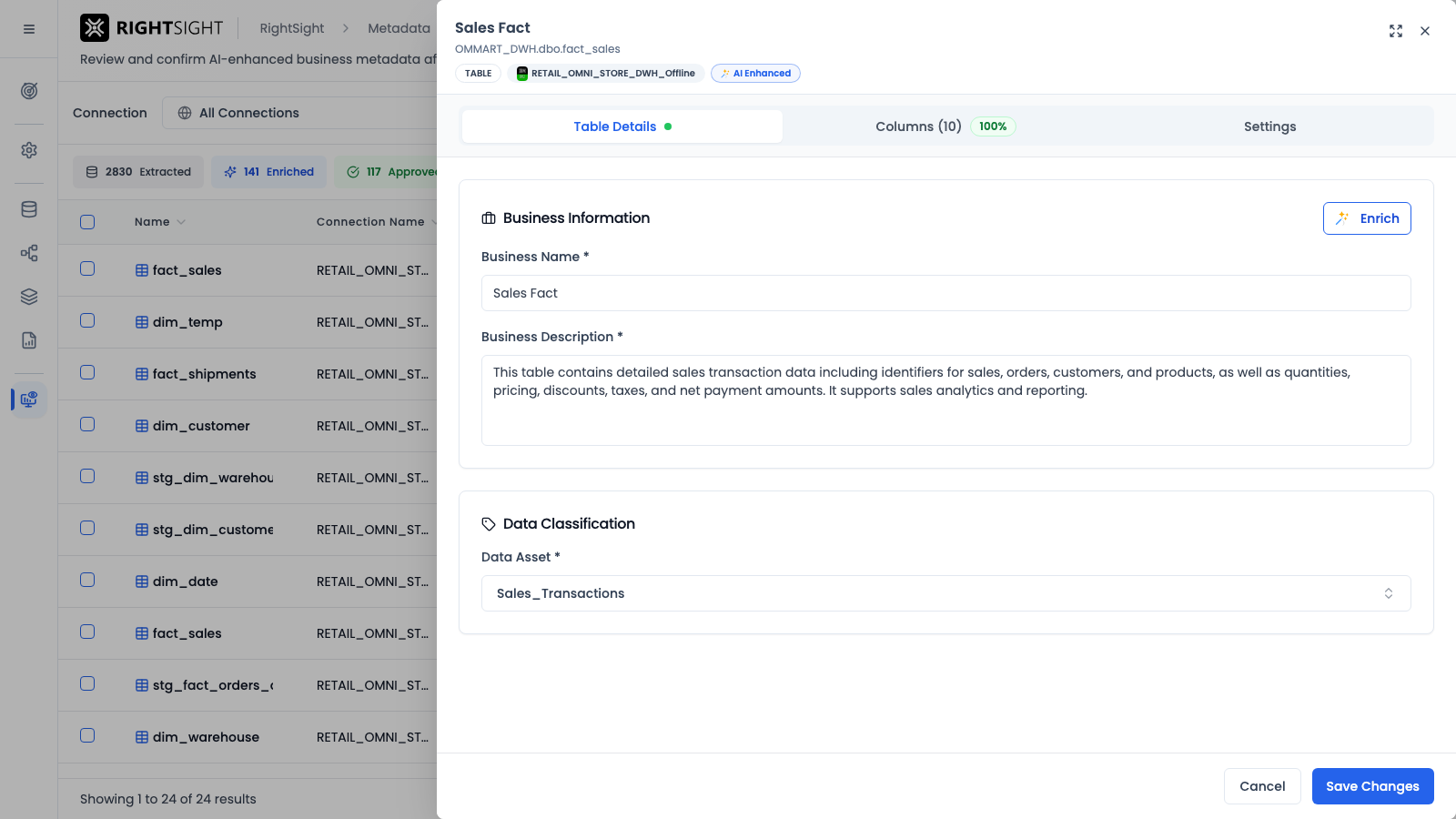
Task: Open the Settings tab
Action: [x=1269, y=126]
